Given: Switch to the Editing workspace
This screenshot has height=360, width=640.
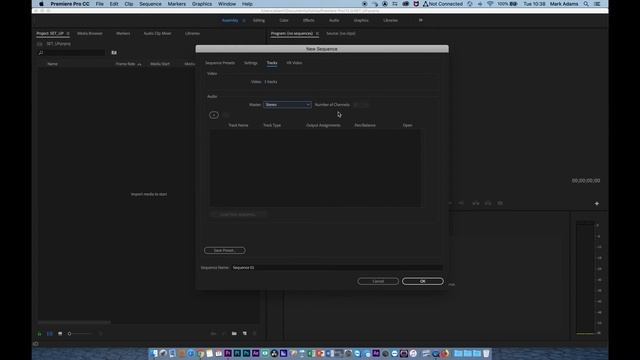Looking at the screenshot, I should pos(259,20).
